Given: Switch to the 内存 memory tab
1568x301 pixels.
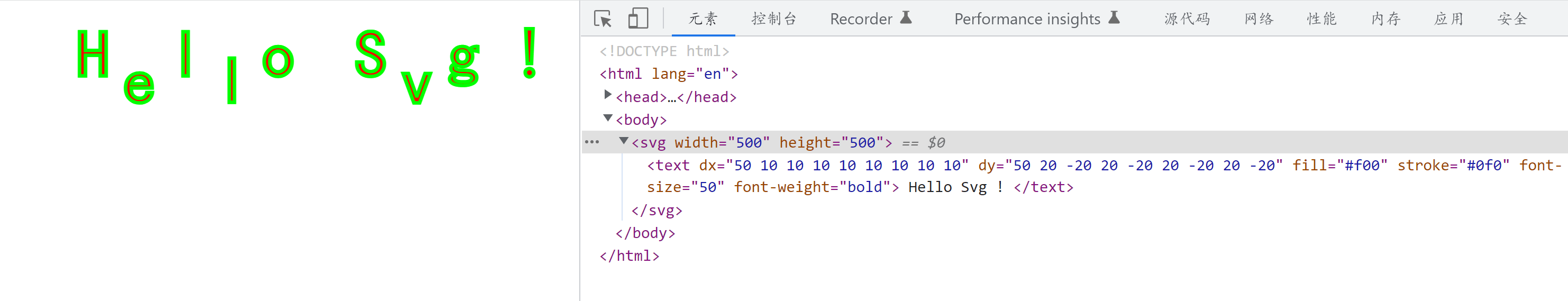Looking at the screenshot, I should [1385, 19].
